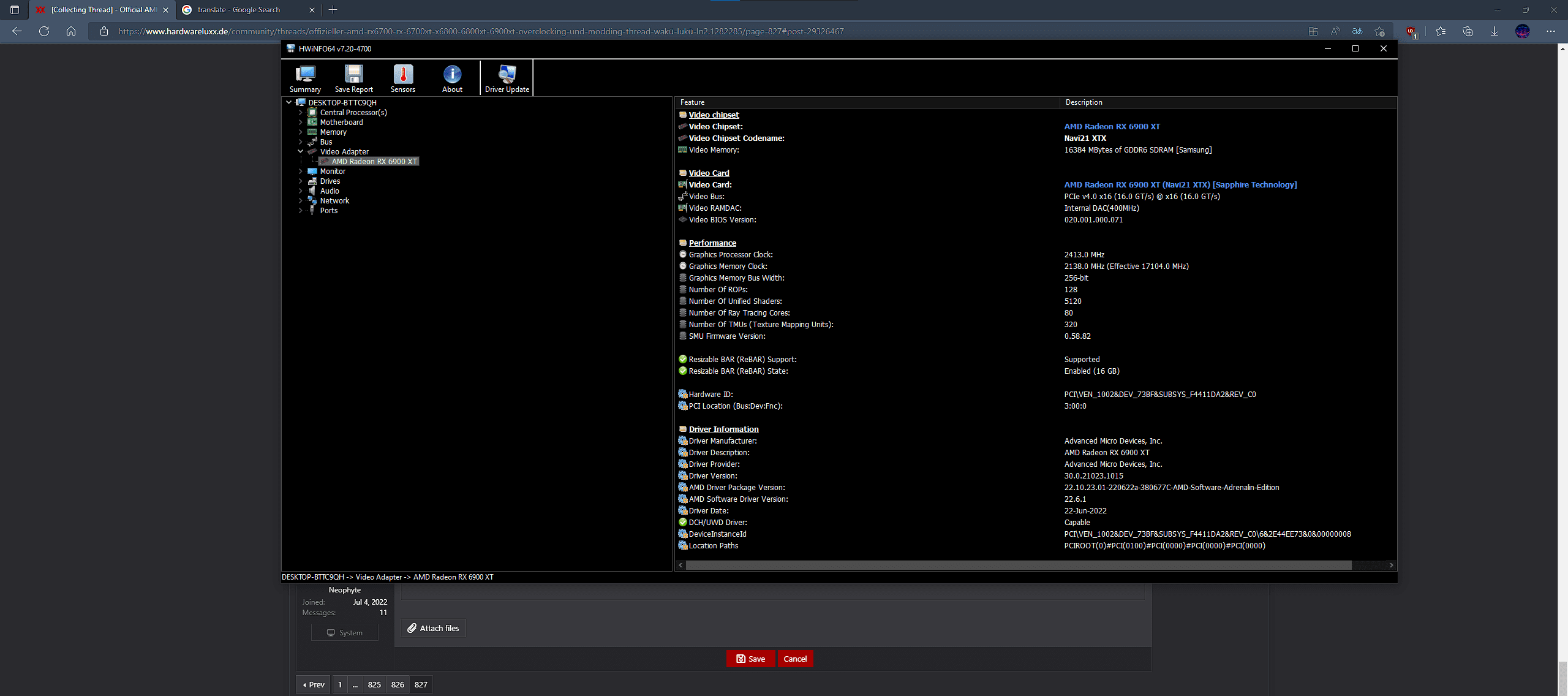Reload the browser page
The image size is (1568, 696).
coord(44,31)
